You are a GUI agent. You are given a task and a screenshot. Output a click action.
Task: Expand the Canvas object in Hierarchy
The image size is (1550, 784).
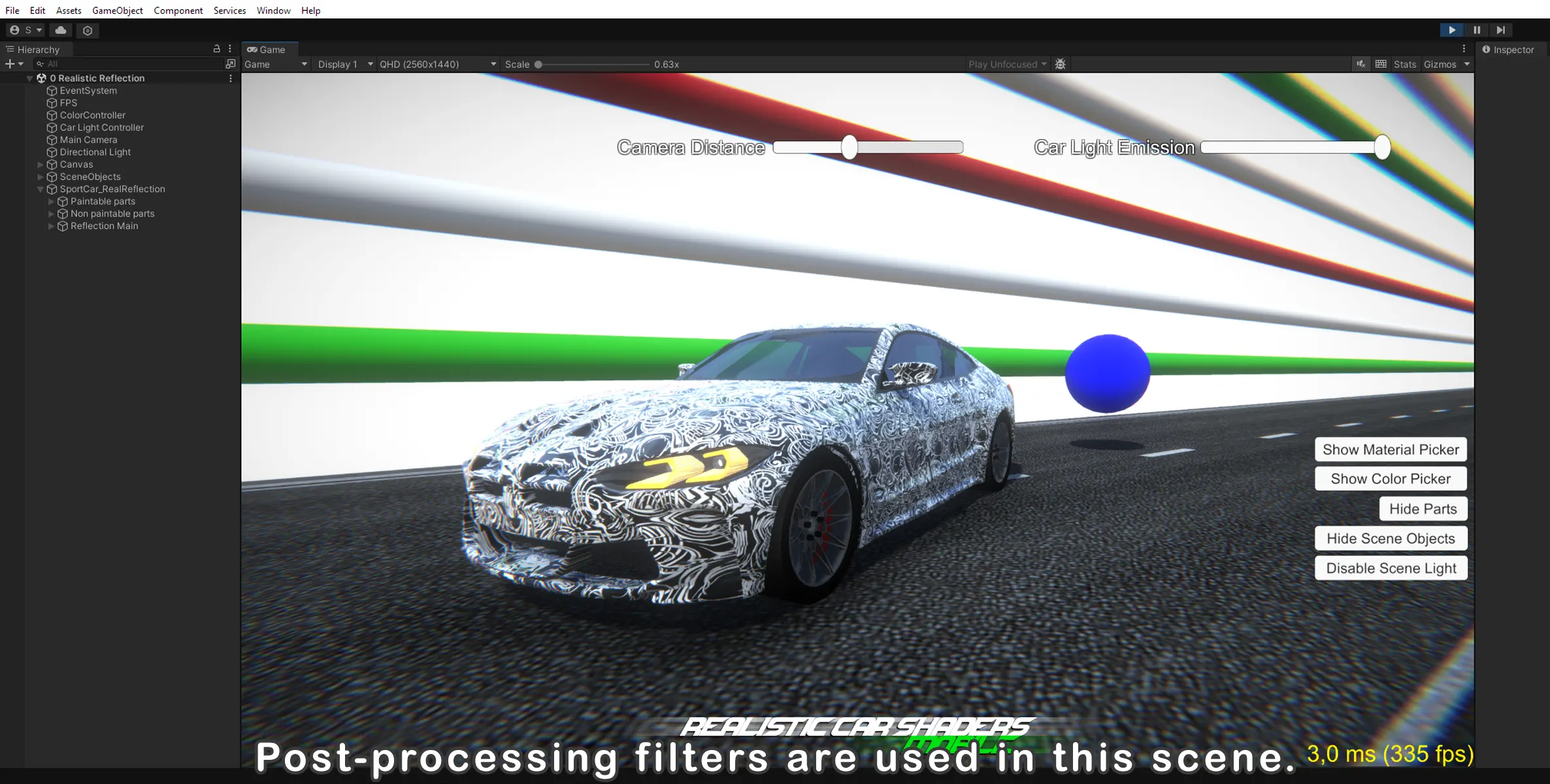click(41, 165)
